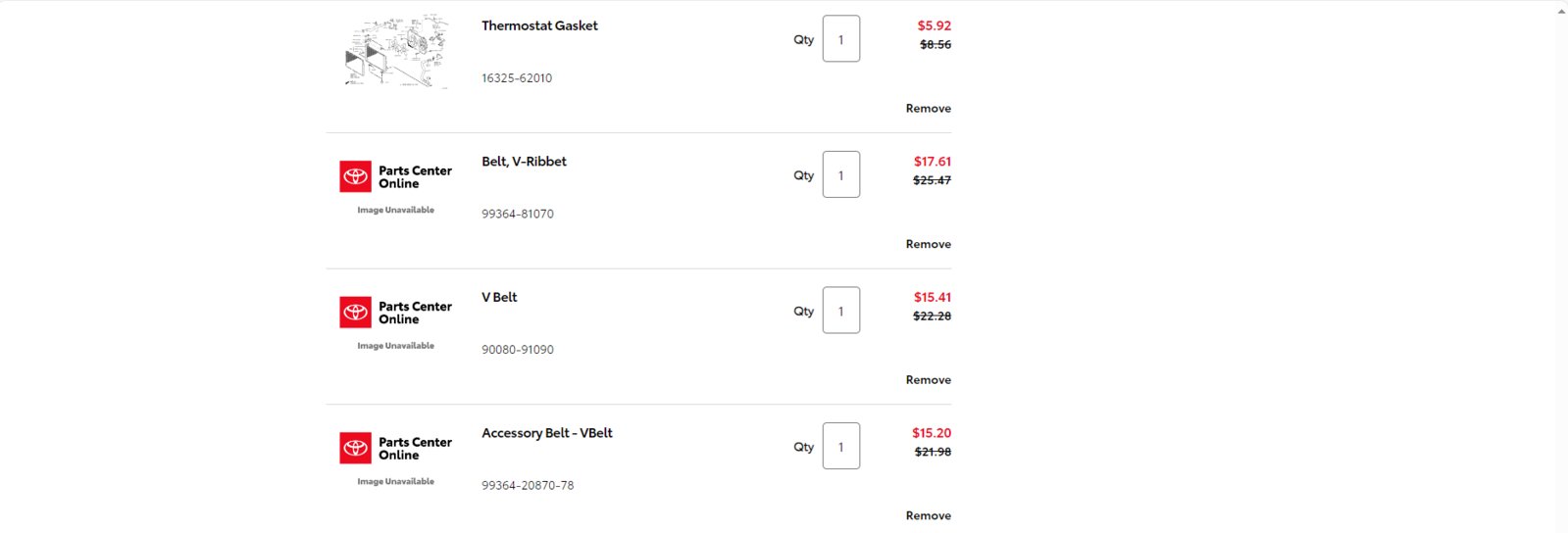The image size is (1568, 533).
Task: Click part number 90080-91090
Action: tap(518, 350)
